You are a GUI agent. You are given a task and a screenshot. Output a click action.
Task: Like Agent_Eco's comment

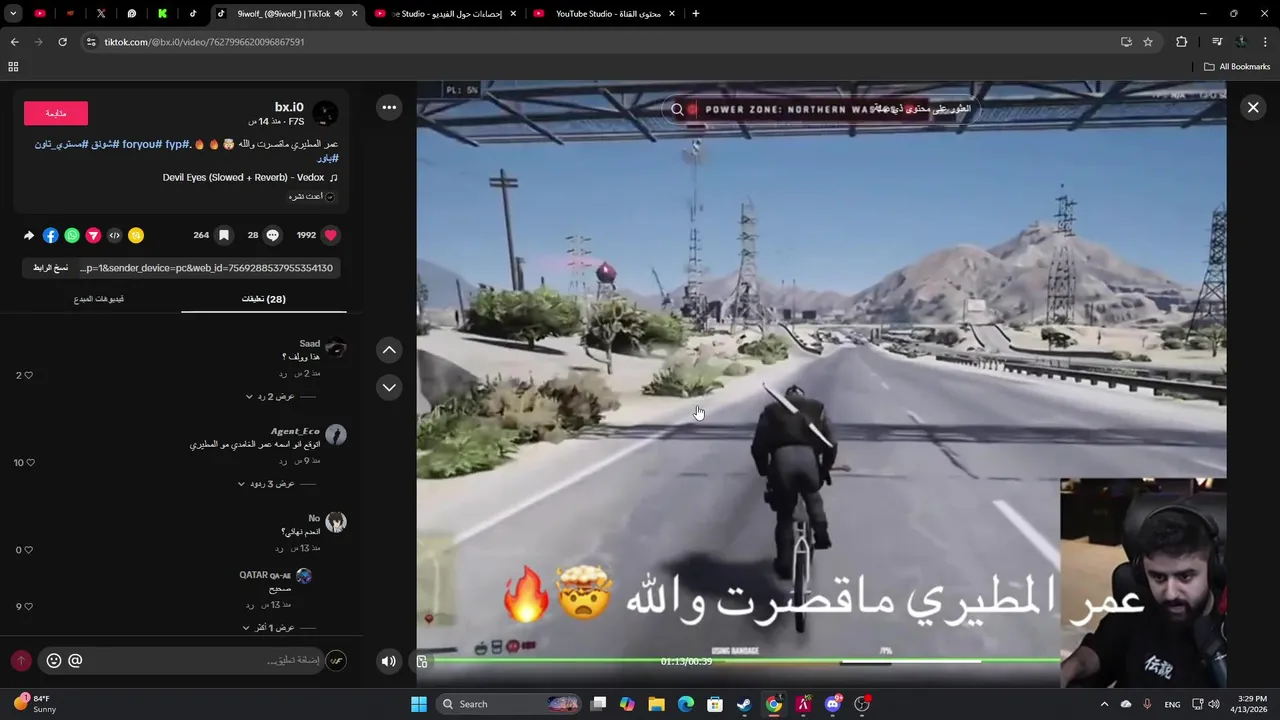(x=30, y=463)
